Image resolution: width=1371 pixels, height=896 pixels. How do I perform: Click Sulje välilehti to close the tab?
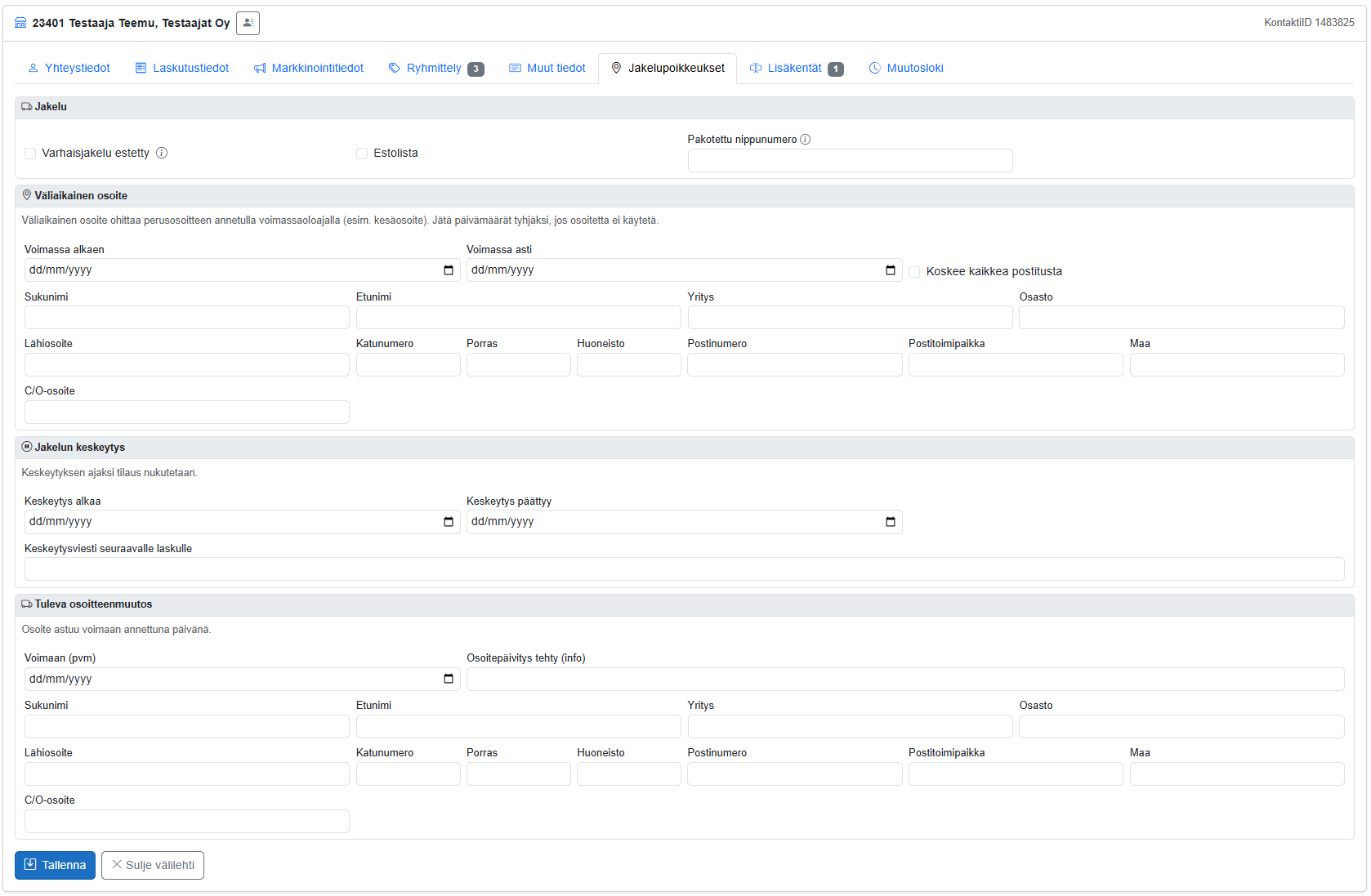pyautogui.click(x=153, y=865)
